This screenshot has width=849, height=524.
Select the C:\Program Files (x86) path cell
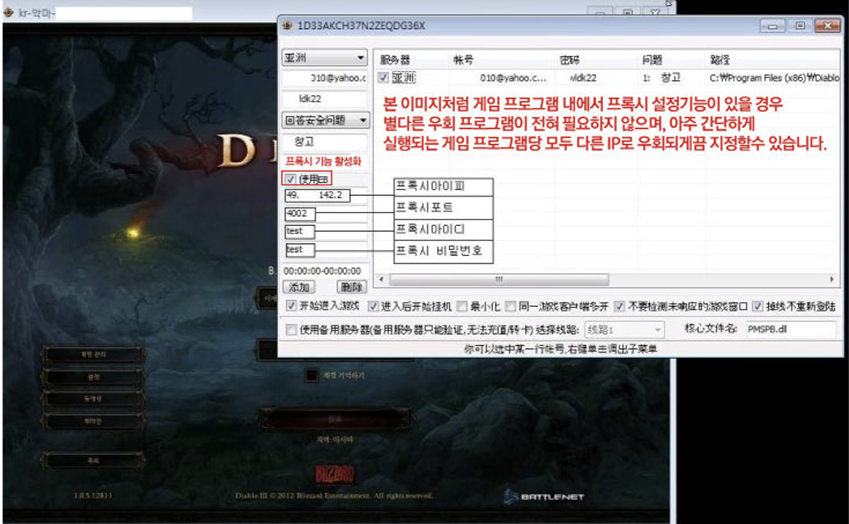[x=774, y=78]
